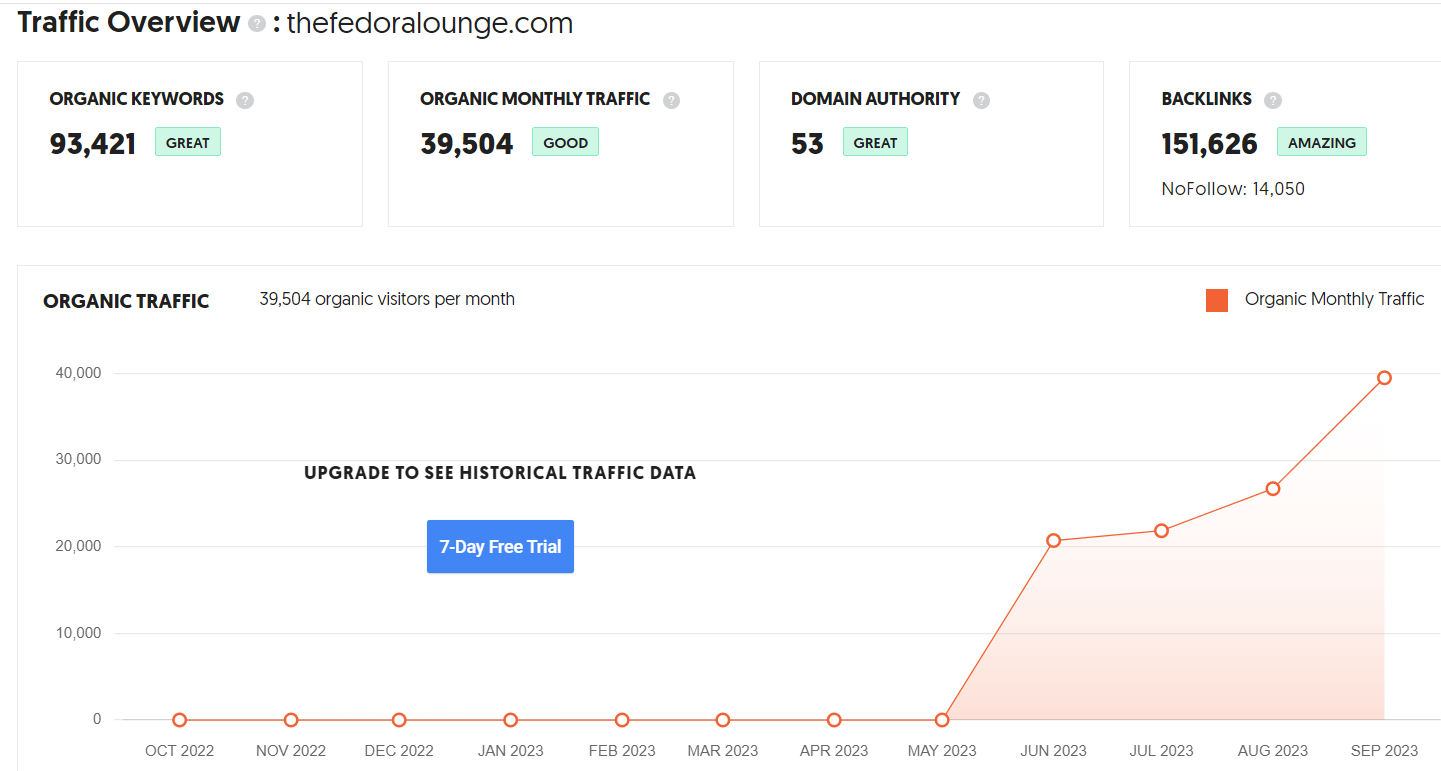Screen dimensions: 1441x771
Task: Click the ORGANIC KEYWORDS card label
Action: coord(137,99)
